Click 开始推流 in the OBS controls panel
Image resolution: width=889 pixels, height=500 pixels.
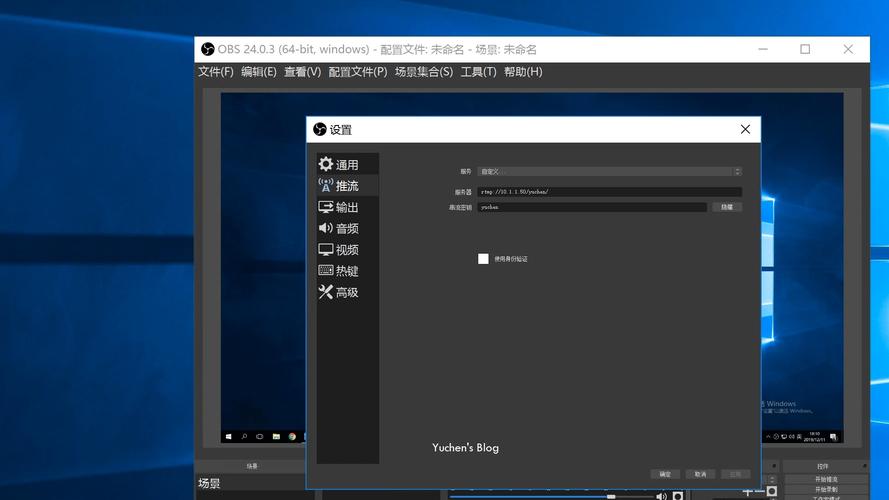(x=826, y=479)
